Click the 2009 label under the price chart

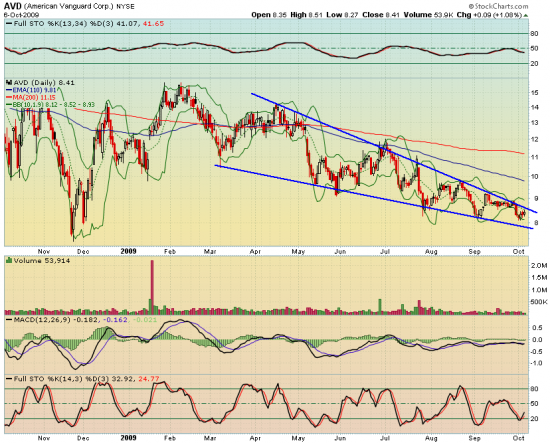[x=128, y=251]
